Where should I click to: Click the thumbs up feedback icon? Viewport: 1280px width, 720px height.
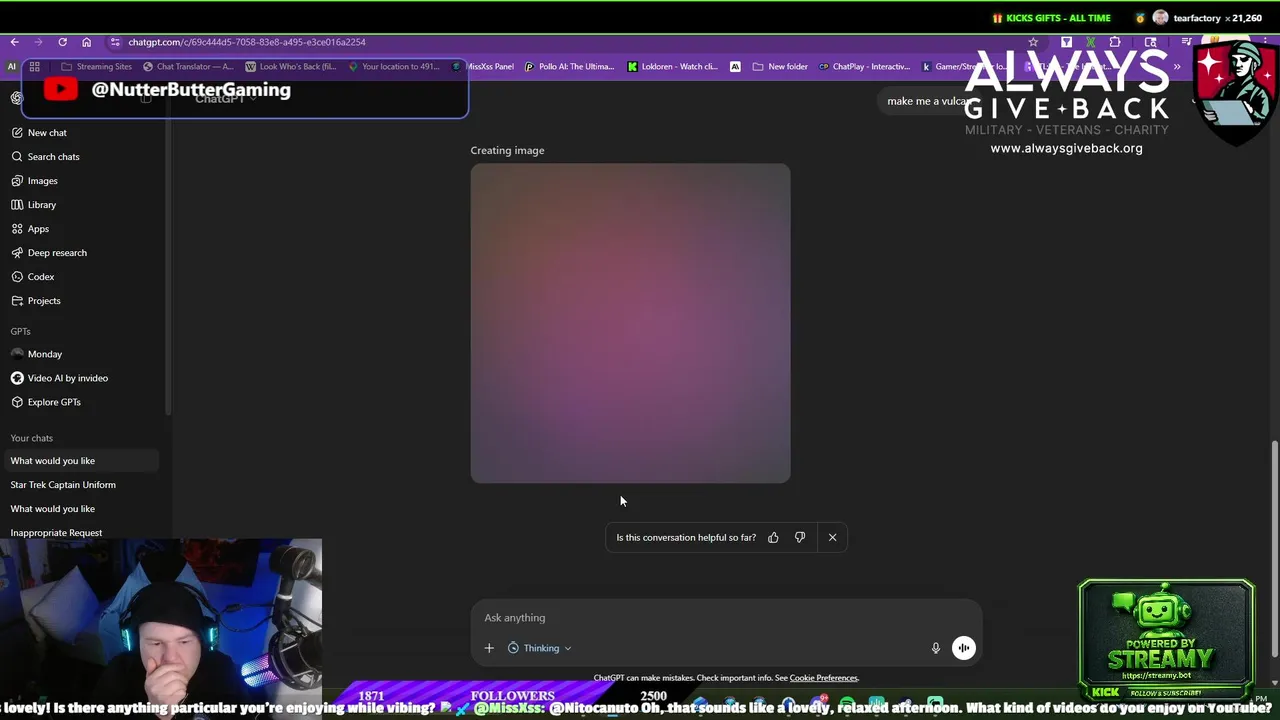click(773, 538)
